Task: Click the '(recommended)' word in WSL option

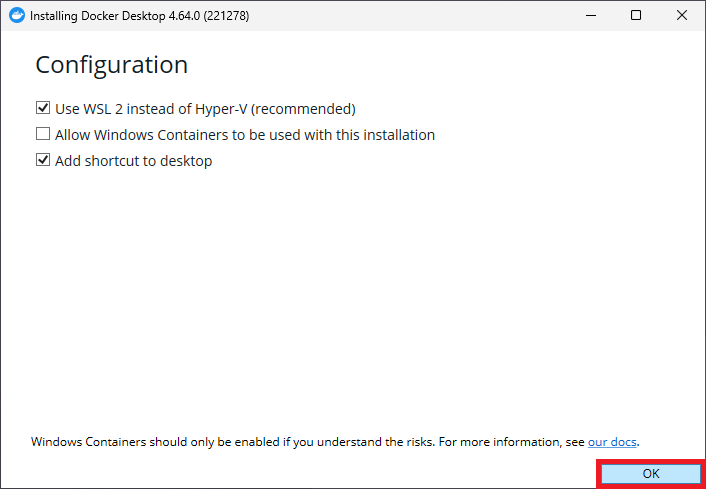Action: pyautogui.click(x=309, y=109)
